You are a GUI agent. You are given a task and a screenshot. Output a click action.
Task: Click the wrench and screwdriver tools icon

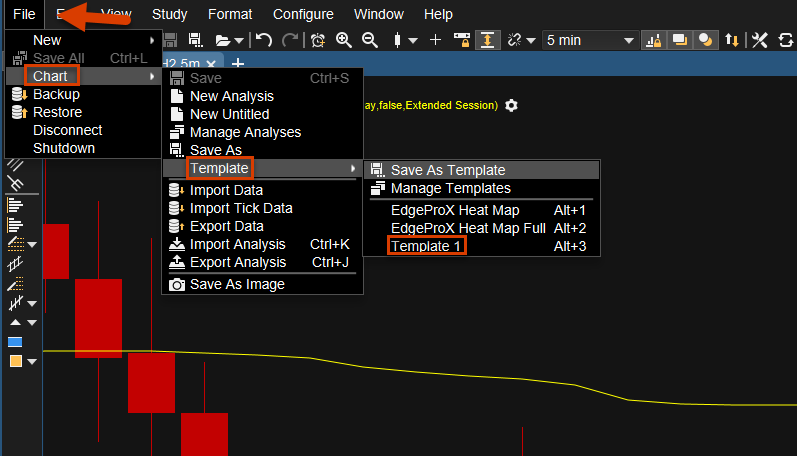click(x=759, y=40)
